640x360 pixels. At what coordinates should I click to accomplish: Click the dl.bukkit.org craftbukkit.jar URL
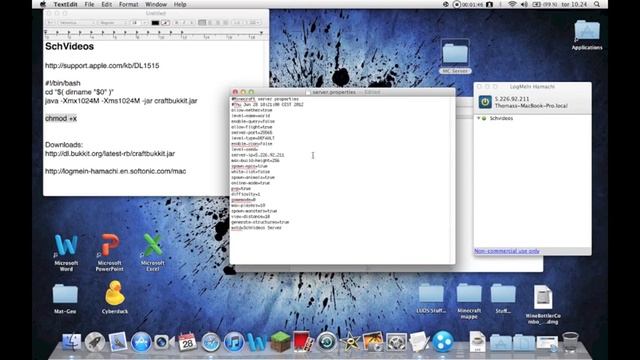[x=110, y=154]
